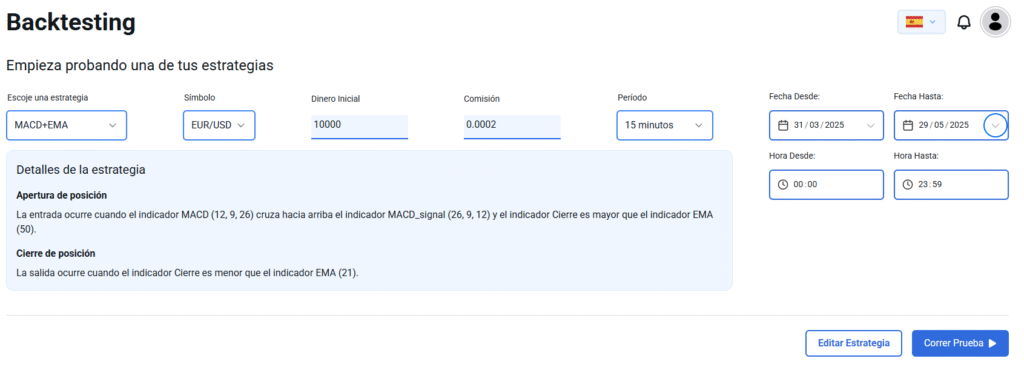Viewport: 1024px width, 370px height.
Task: Click the Comisión field showing 0.0002
Action: coord(512,127)
